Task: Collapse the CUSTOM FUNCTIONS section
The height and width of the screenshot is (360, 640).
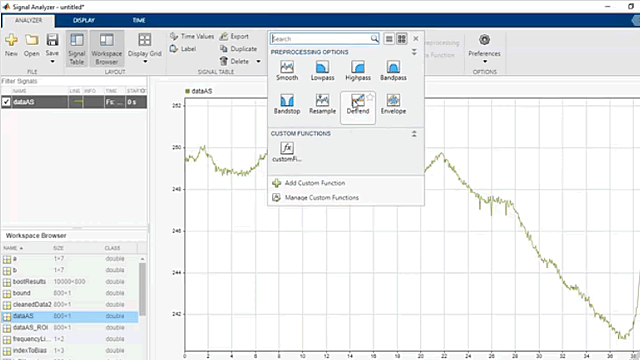Action: [x=414, y=134]
